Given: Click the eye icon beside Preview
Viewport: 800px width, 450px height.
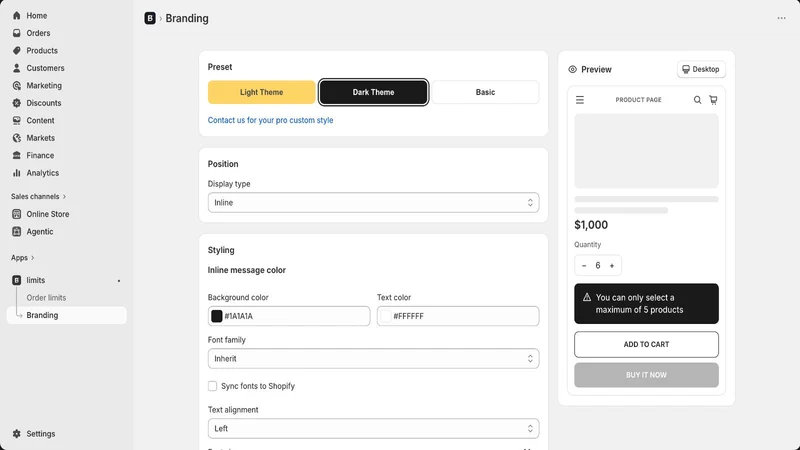Looking at the screenshot, I should pyautogui.click(x=572, y=69).
